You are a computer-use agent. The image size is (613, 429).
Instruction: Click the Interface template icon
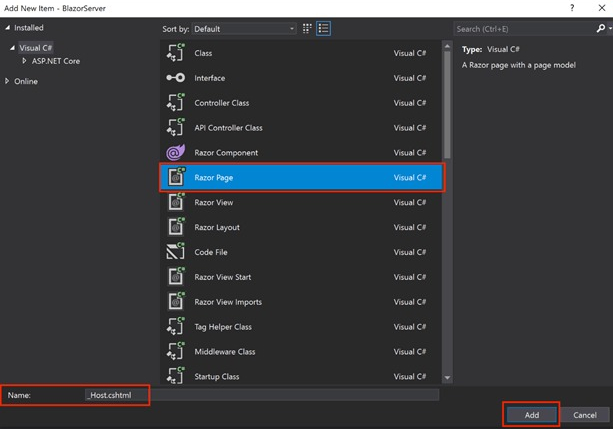(x=176, y=78)
